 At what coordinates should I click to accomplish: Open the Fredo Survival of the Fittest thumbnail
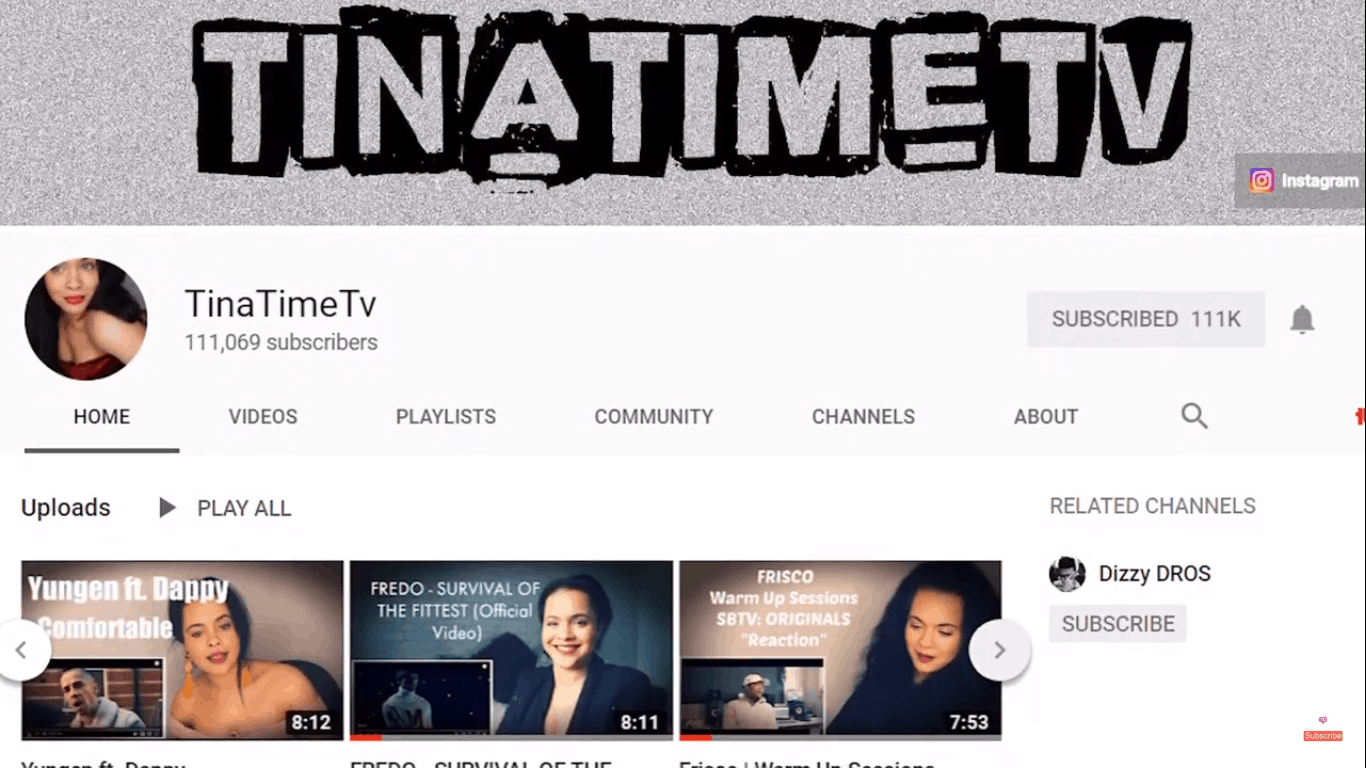[x=511, y=650]
